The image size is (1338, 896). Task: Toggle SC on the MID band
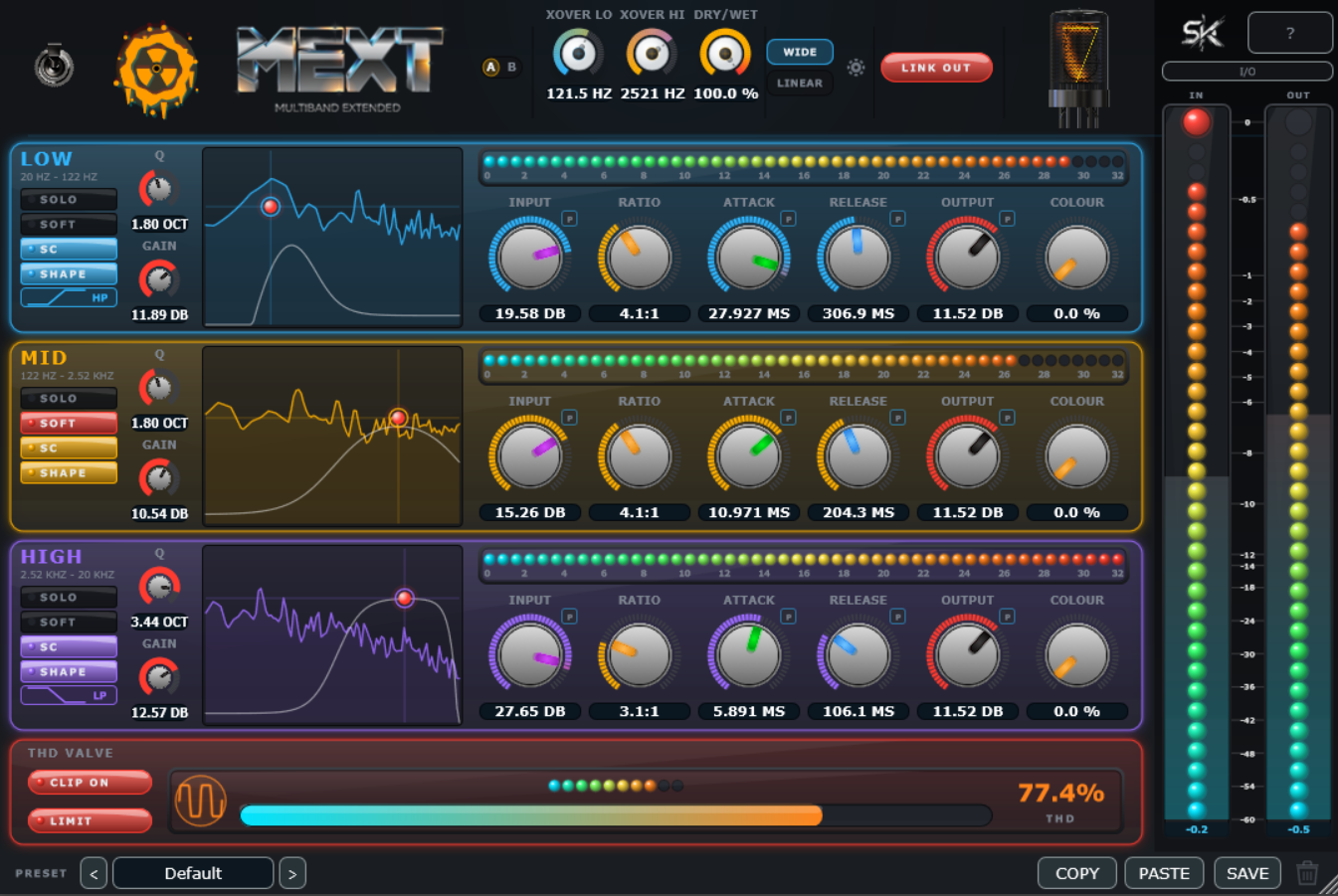pos(69,448)
